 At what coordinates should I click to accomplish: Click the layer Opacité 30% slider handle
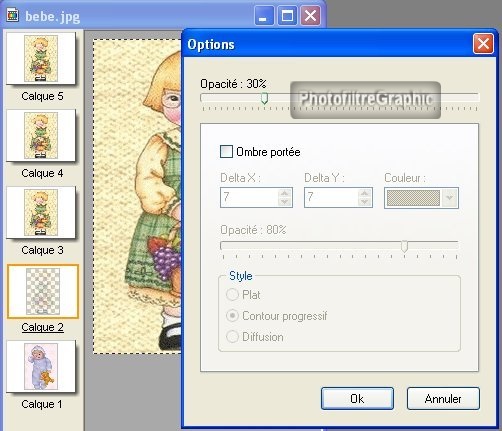click(x=264, y=99)
